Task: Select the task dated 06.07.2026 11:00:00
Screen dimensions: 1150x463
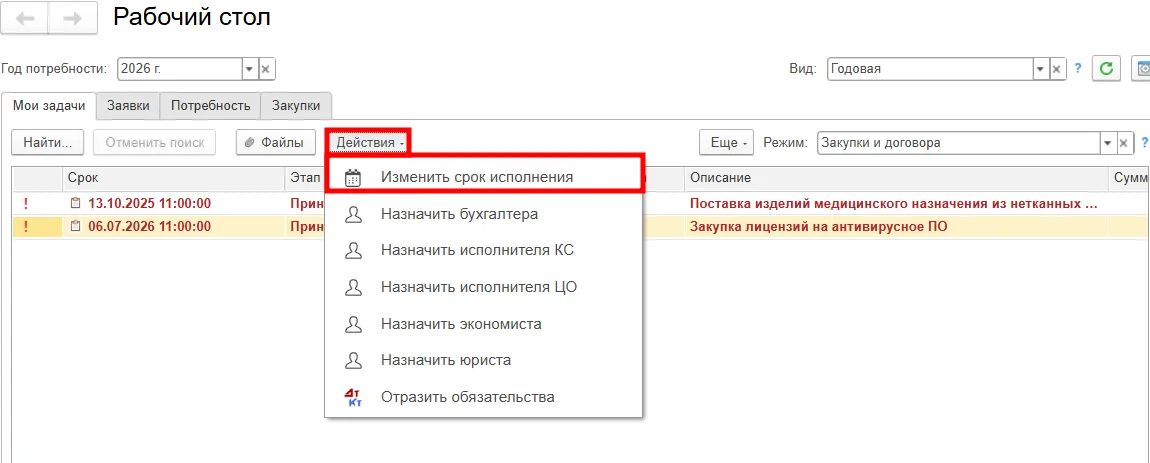Action: (150, 227)
